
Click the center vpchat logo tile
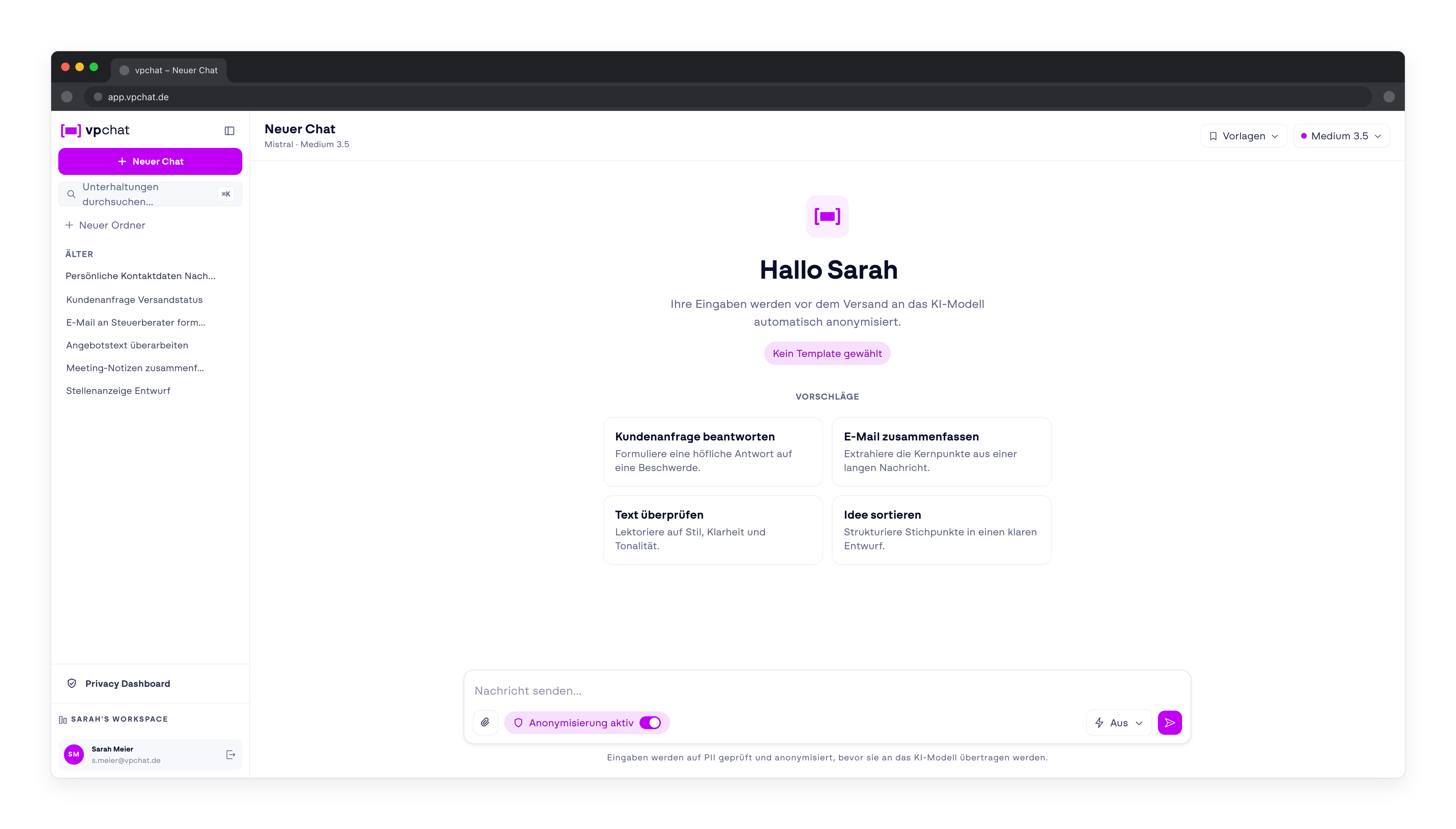pyautogui.click(x=827, y=216)
